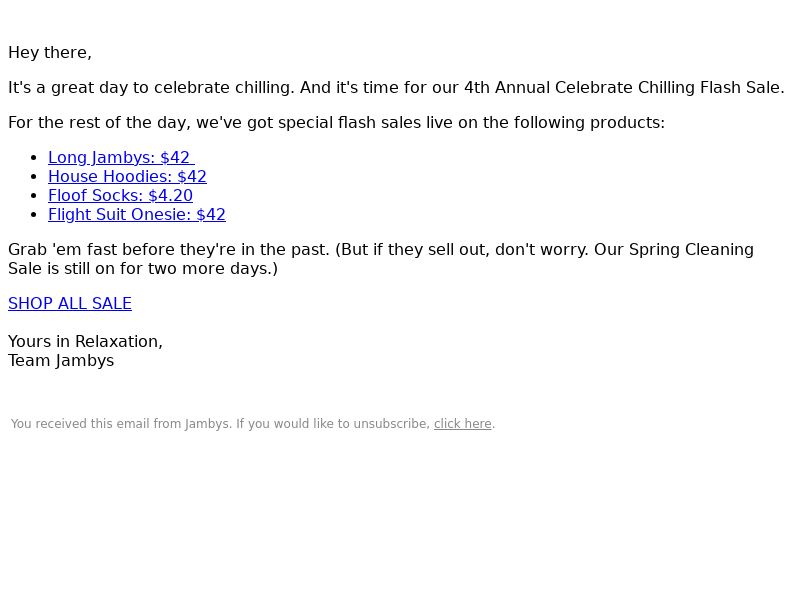Click the 'Team Jambys' signature
The height and width of the screenshot is (600, 800).
click(x=61, y=361)
